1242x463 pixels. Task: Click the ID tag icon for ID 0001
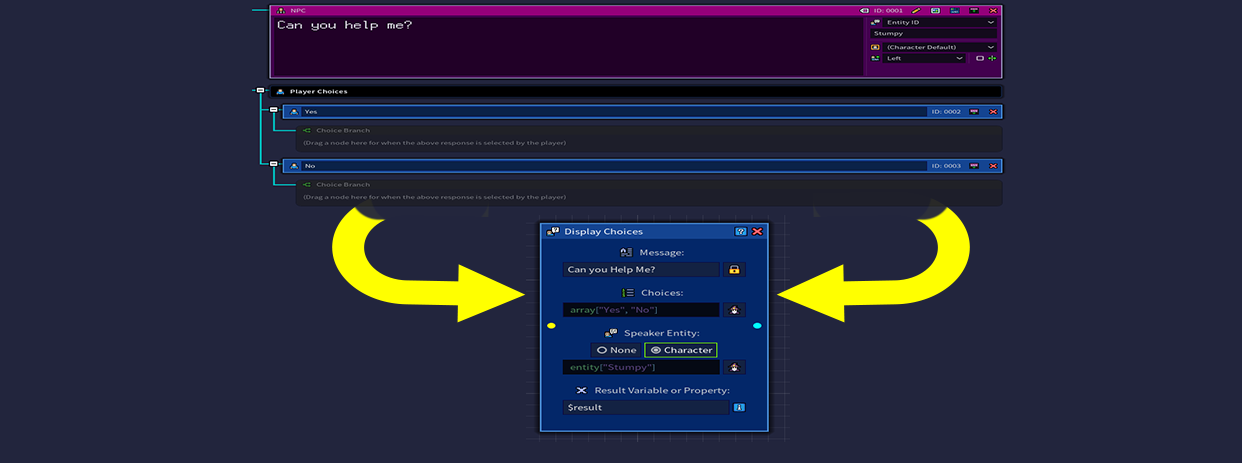click(x=865, y=10)
